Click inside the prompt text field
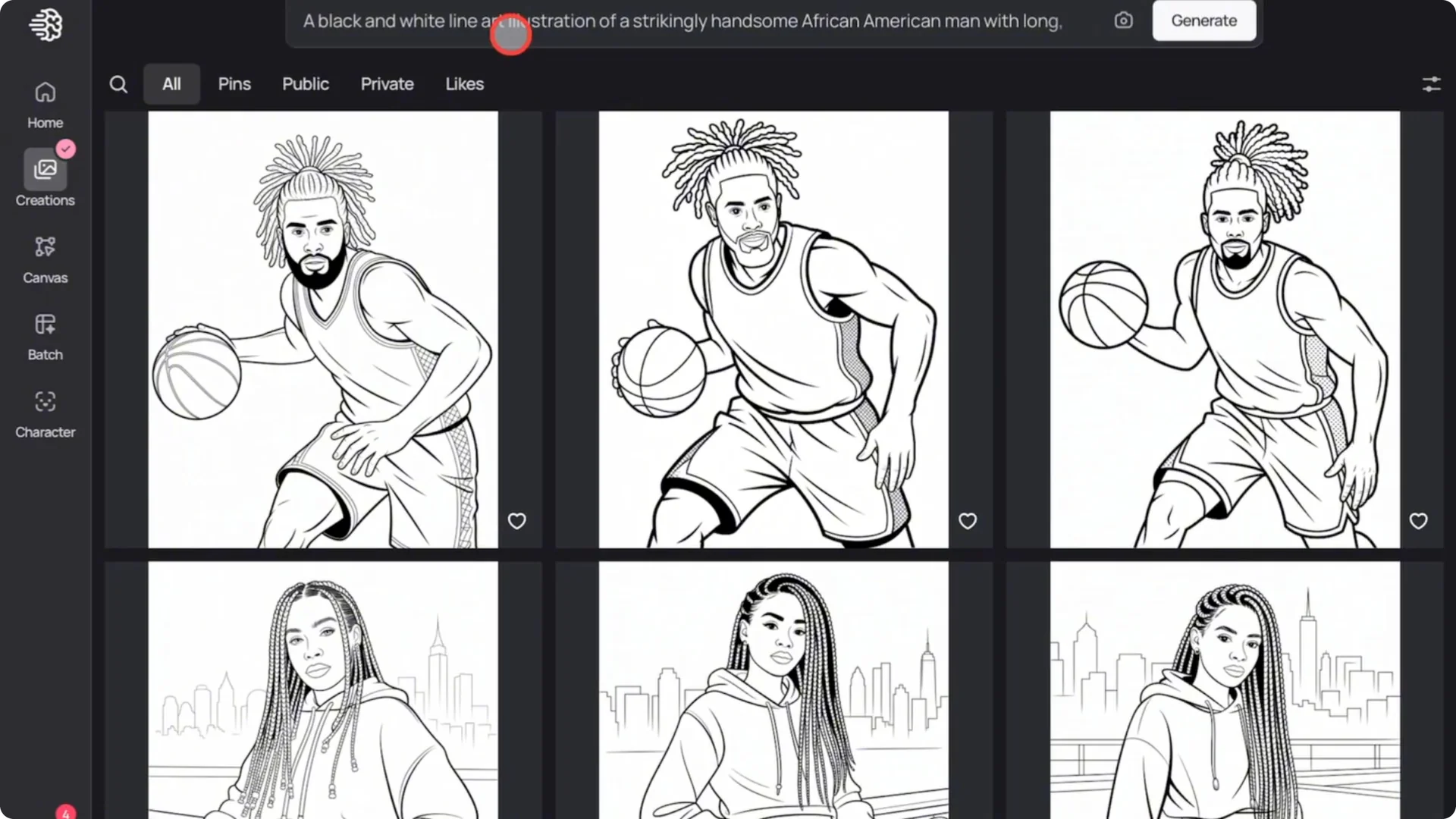The image size is (1456, 819). (x=682, y=21)
